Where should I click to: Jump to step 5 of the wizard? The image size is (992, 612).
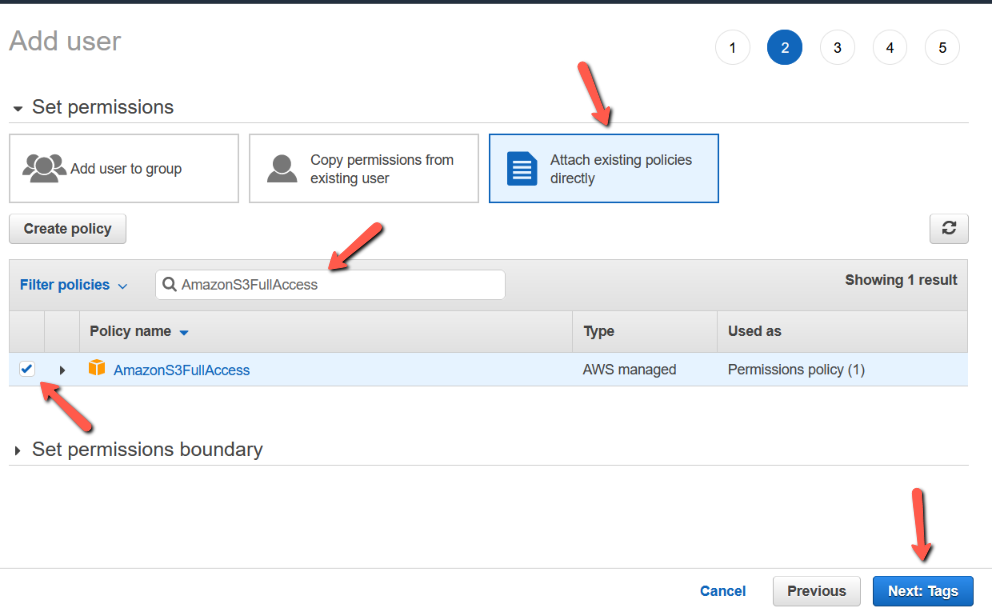coord(942,47)
